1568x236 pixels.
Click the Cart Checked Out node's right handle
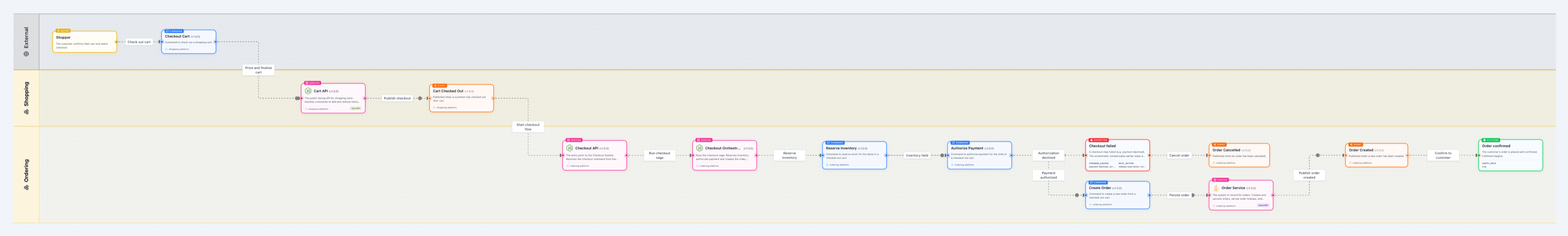[x=493, y=98]
